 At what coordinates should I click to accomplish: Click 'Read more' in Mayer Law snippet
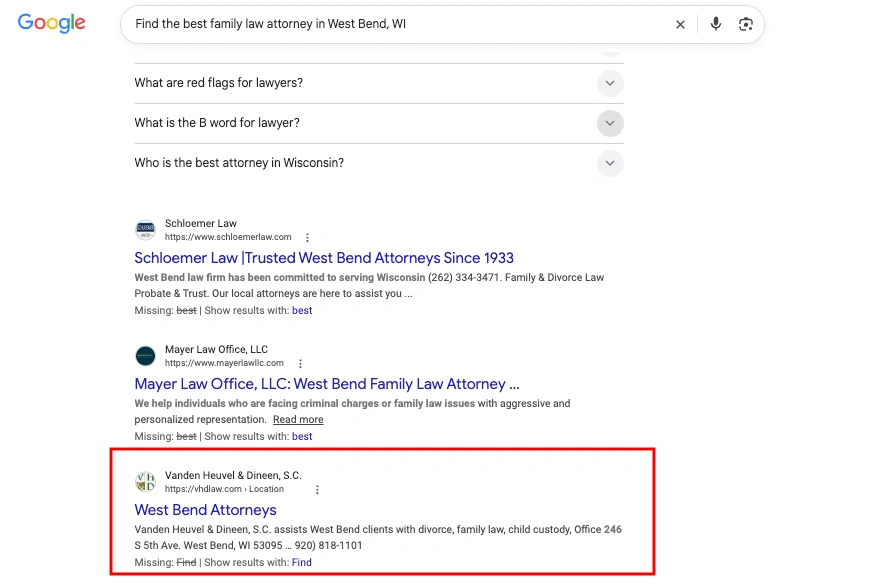(298, 420)
